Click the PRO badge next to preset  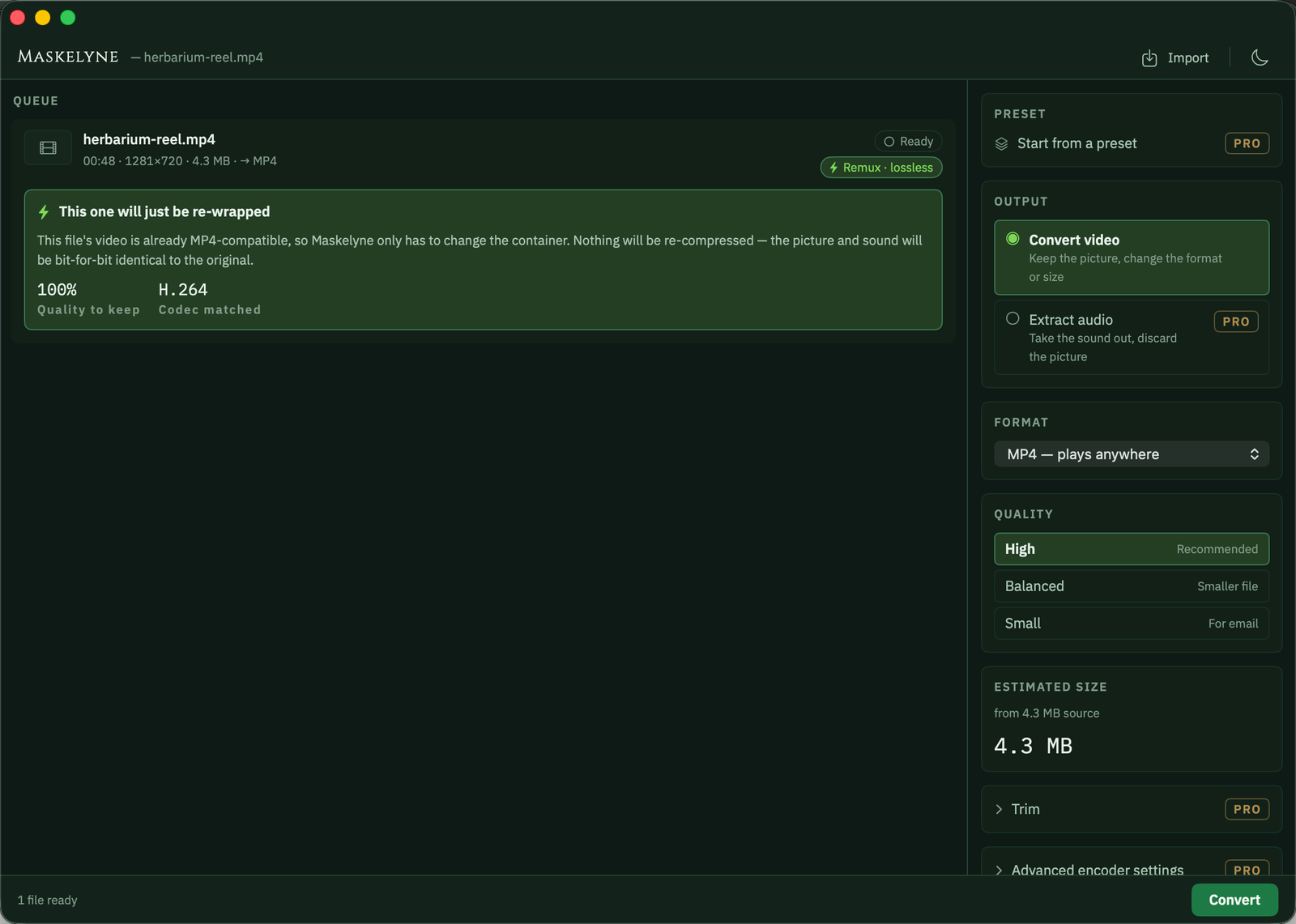[1247, 143]
